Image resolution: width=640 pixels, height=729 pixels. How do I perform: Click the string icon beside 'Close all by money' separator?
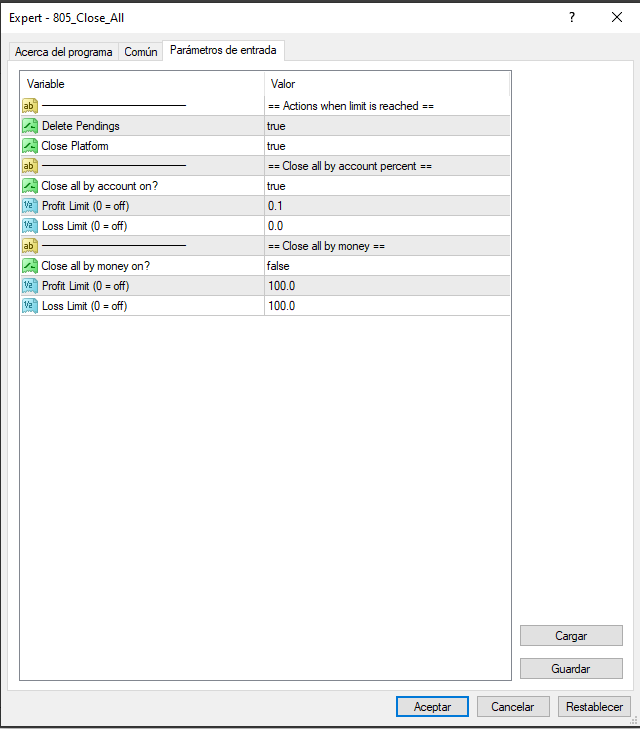pyautogui.click(x=30, y=246)
